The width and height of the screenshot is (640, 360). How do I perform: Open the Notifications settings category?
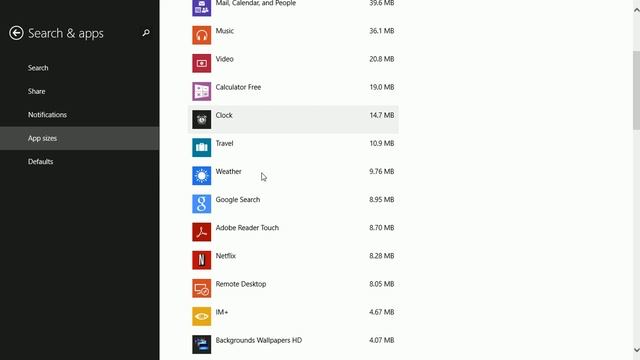pyautogui.click(x=80, y=115)
